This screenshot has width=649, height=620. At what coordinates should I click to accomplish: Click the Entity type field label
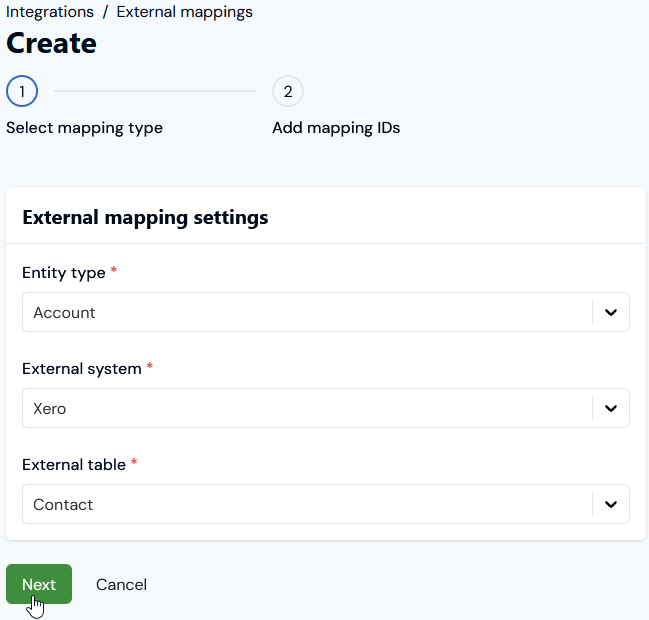[x=64, y=273]
